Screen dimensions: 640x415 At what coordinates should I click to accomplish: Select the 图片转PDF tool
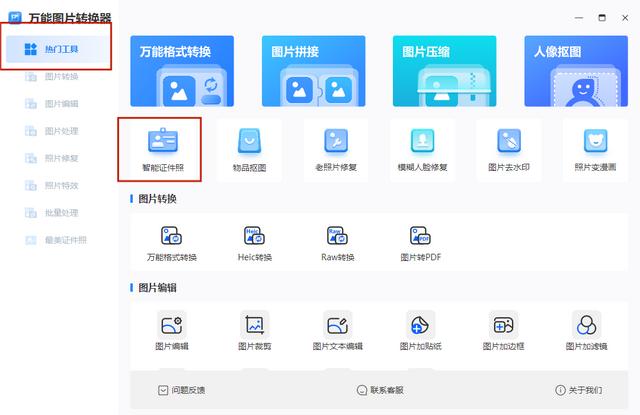pos(420,244)
